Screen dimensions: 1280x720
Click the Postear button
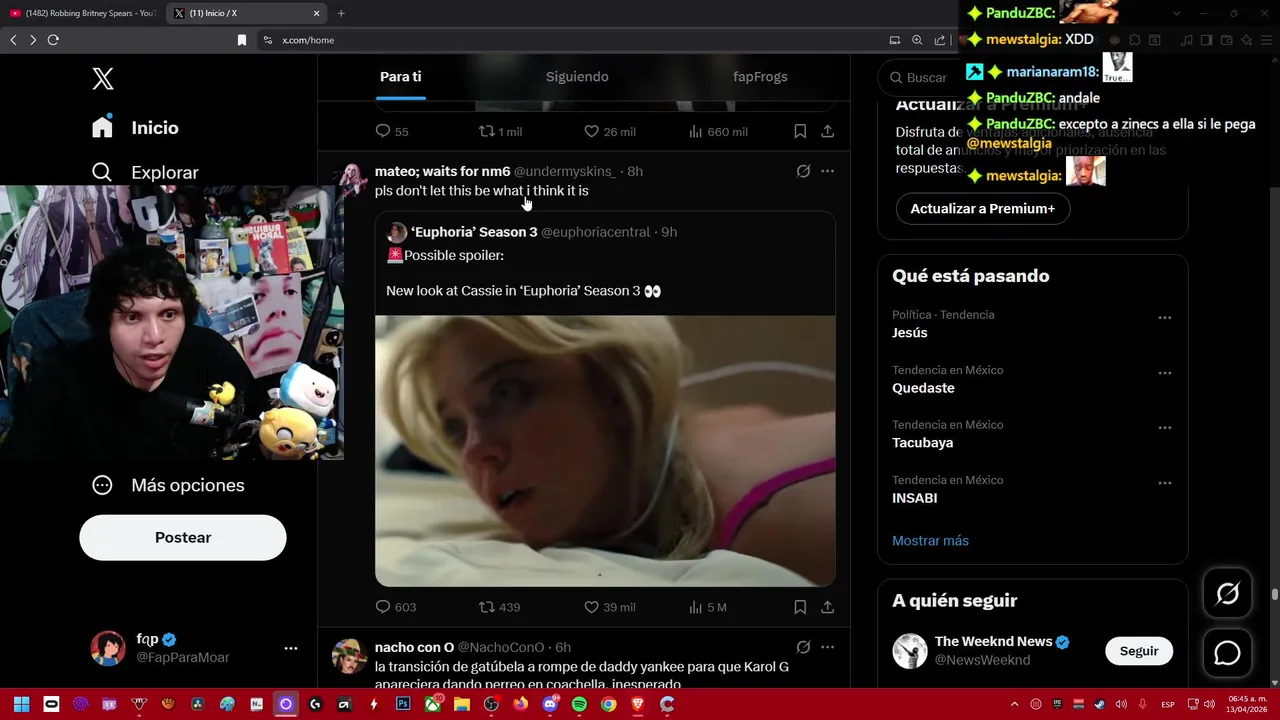(x=183, y=538)
